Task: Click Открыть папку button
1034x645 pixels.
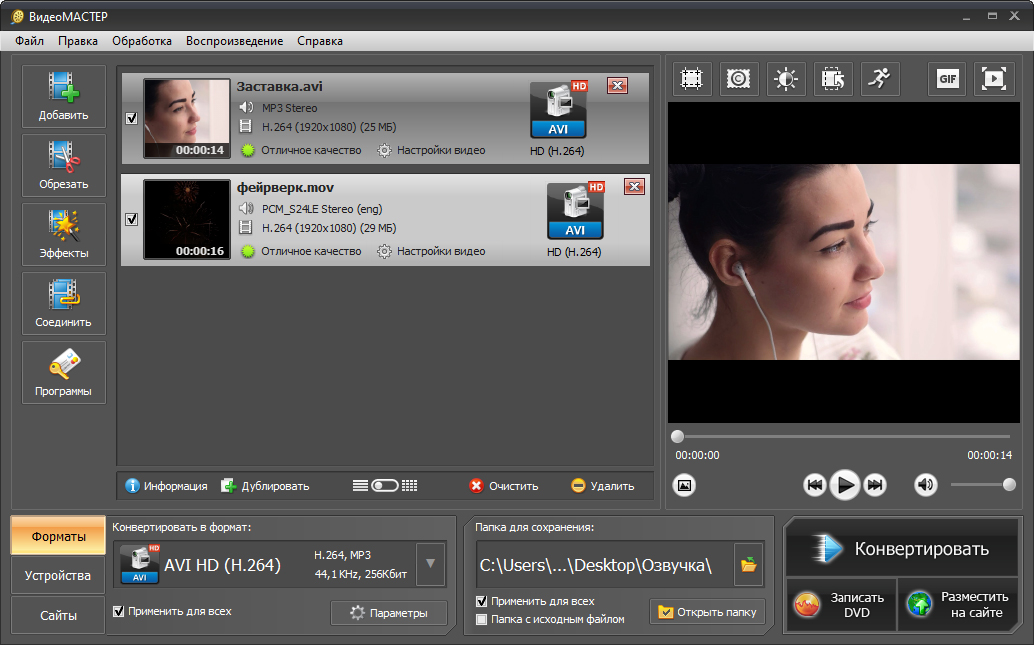Action: point(708,612)
